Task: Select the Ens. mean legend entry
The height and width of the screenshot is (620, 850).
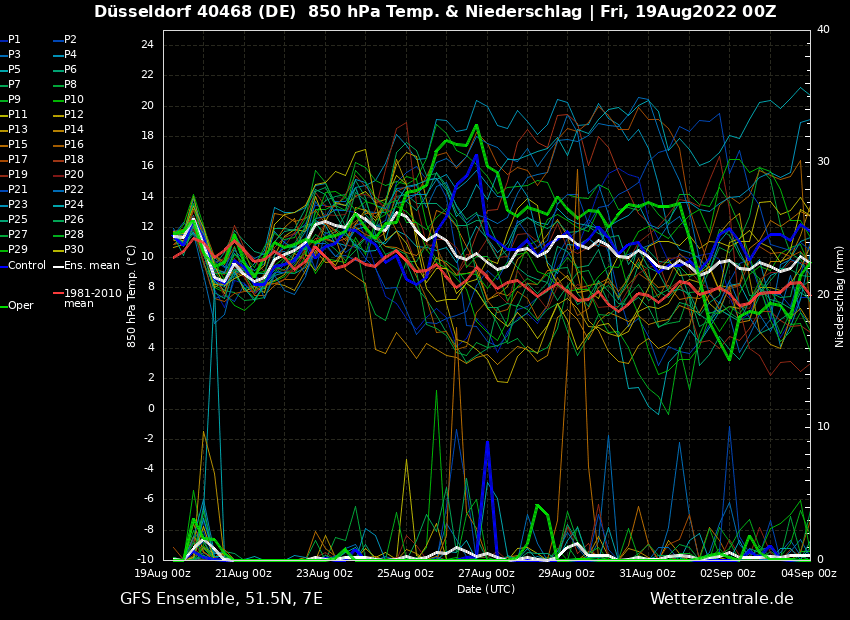Action: tap(91, 266)
